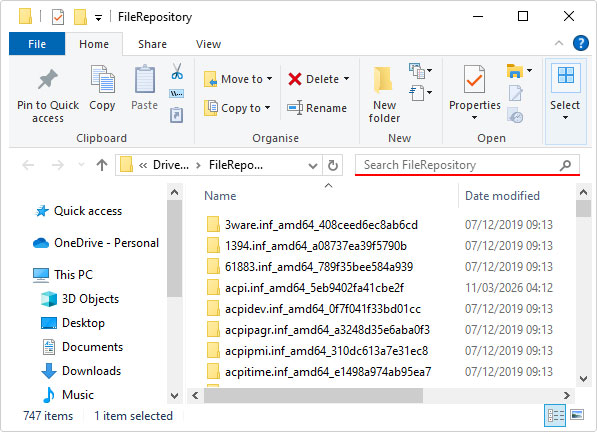Sort by Date modified column header
This screenshot has height=432, width=597.
[x=502, y=196]
